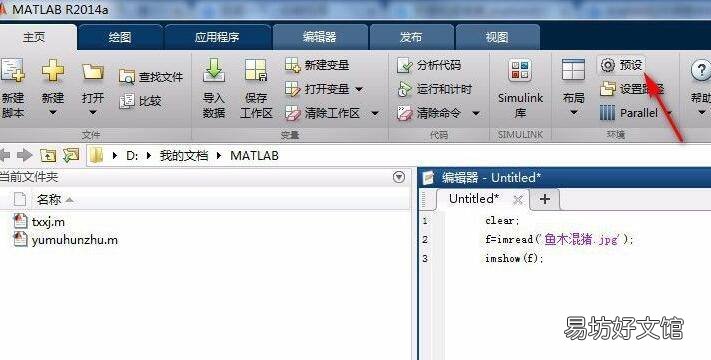
Task: Click 打开变量 (Open Variable) button
Action: (x=317, y=89)
